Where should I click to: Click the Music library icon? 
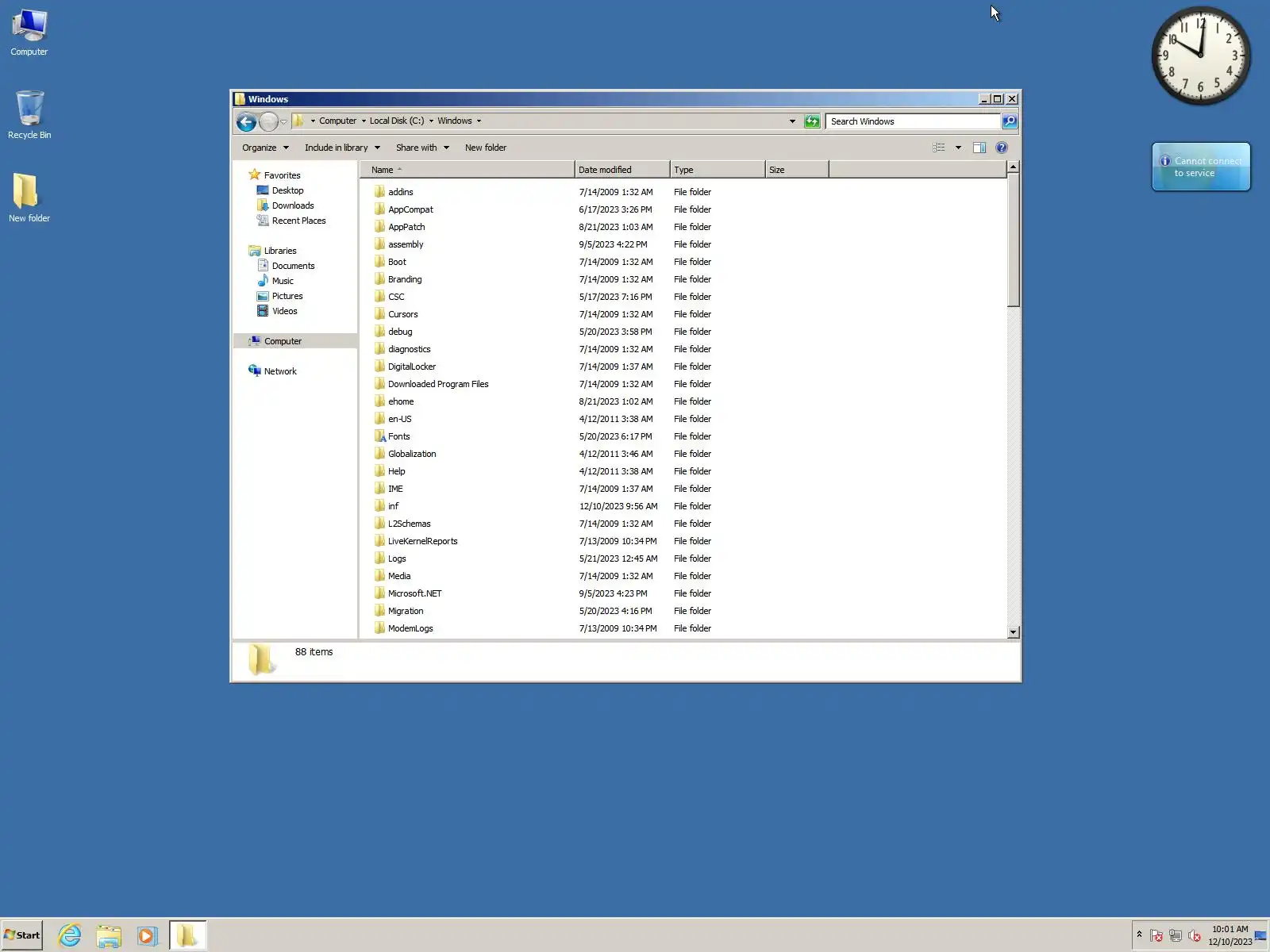[263, 281]
